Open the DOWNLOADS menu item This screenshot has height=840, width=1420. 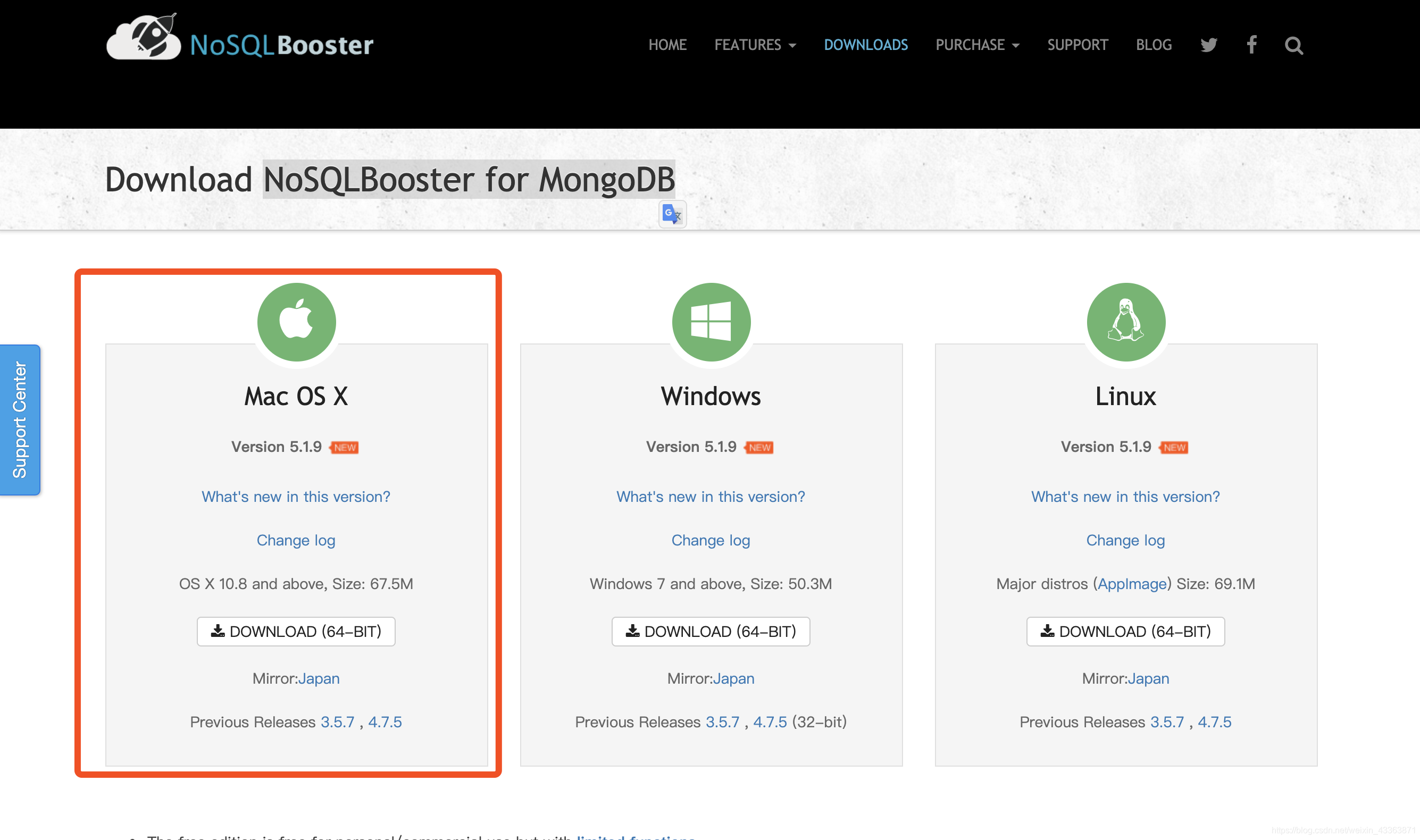click(x=866, y=45)
